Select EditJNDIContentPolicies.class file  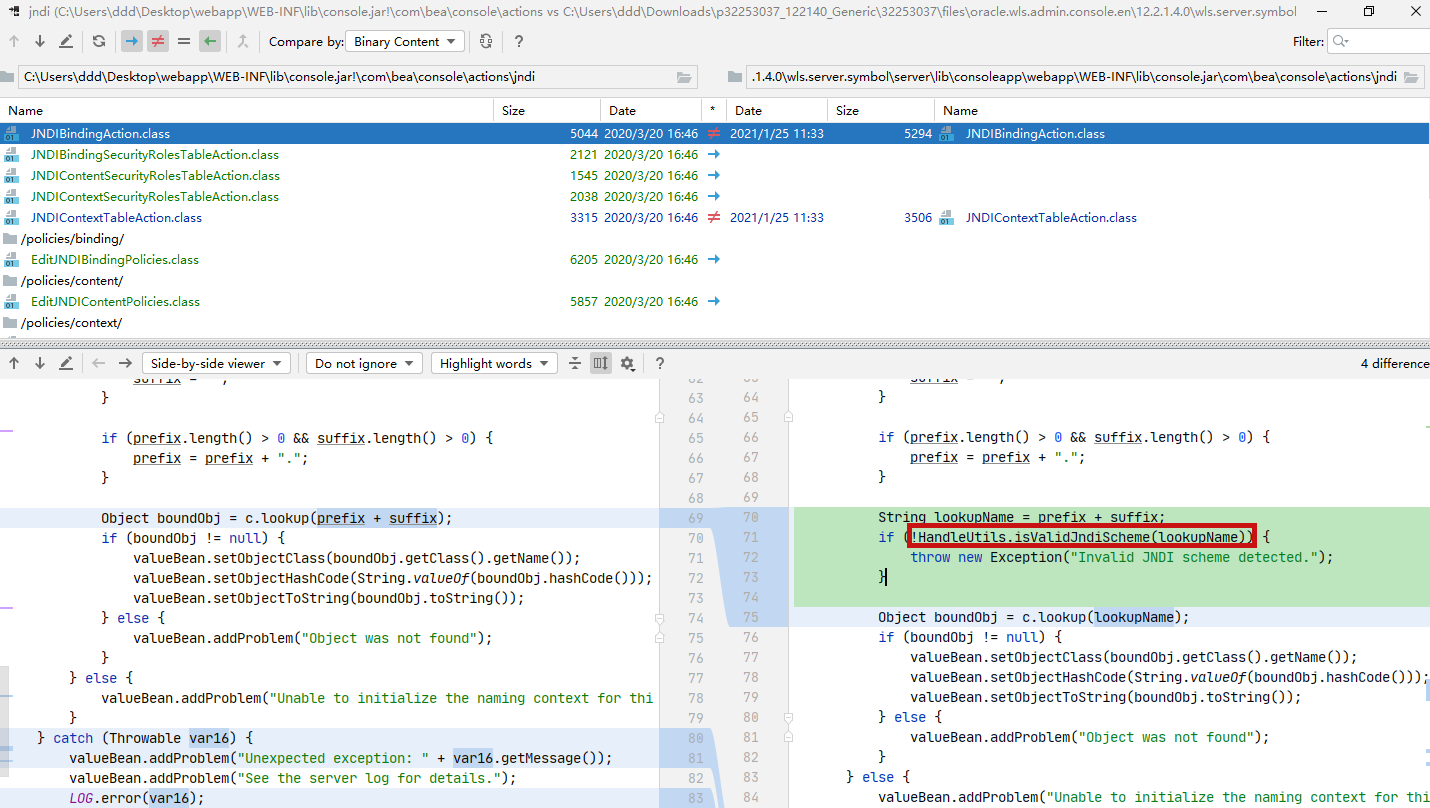(x=115, y=301)
